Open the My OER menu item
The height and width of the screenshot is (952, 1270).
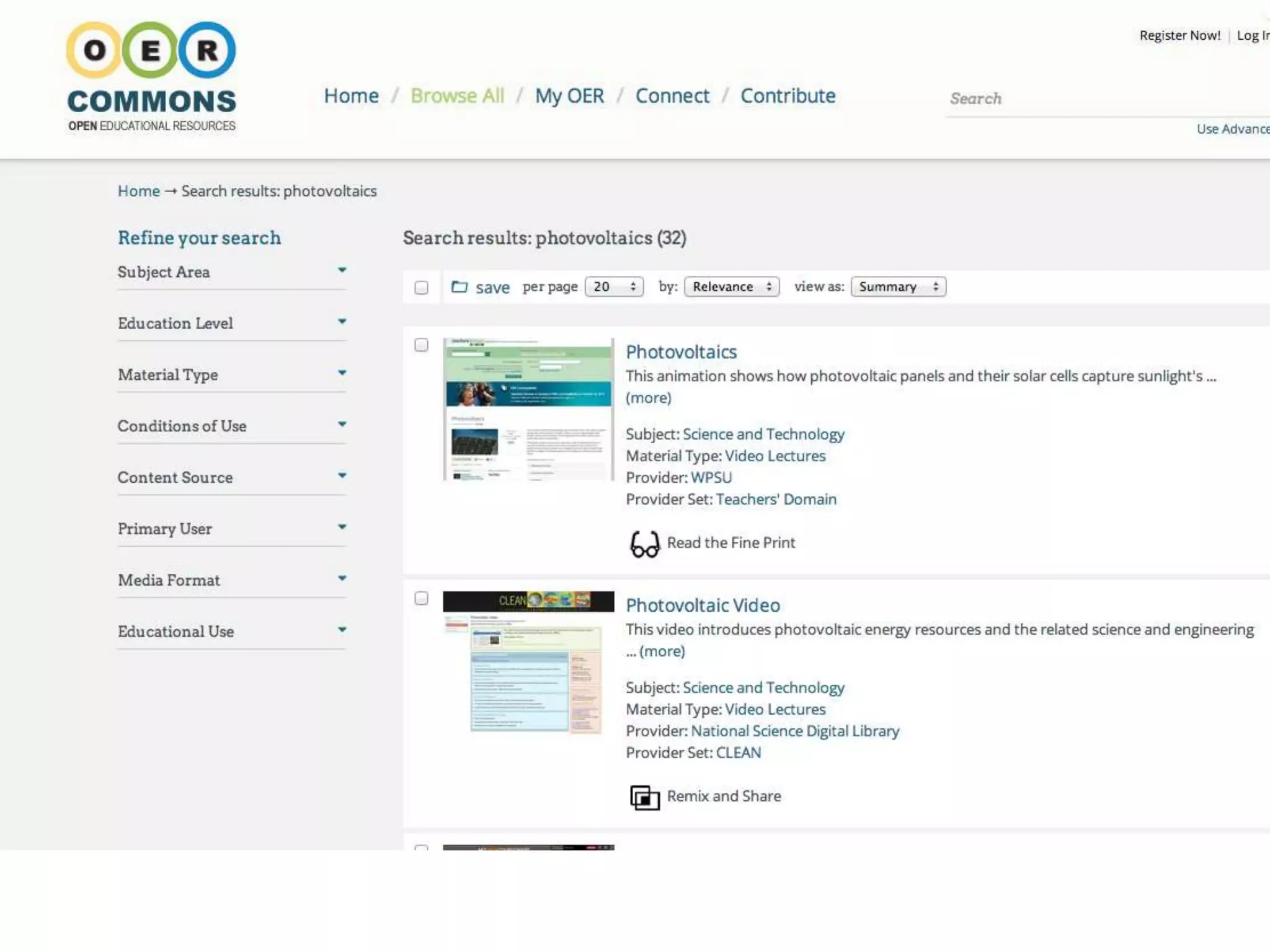pyautogui.click(x=569, y=96)
